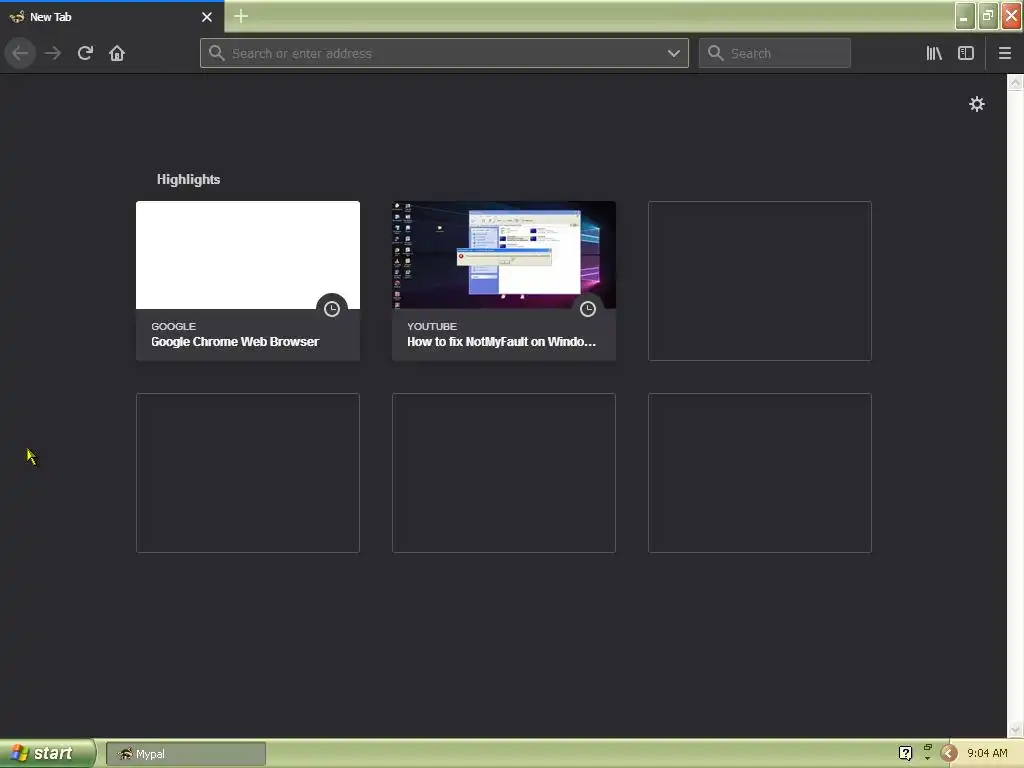Viewport: 1024px width, 768px height.
Task: Click the Search box in toolbar
Action: click(x=775, y=53)
